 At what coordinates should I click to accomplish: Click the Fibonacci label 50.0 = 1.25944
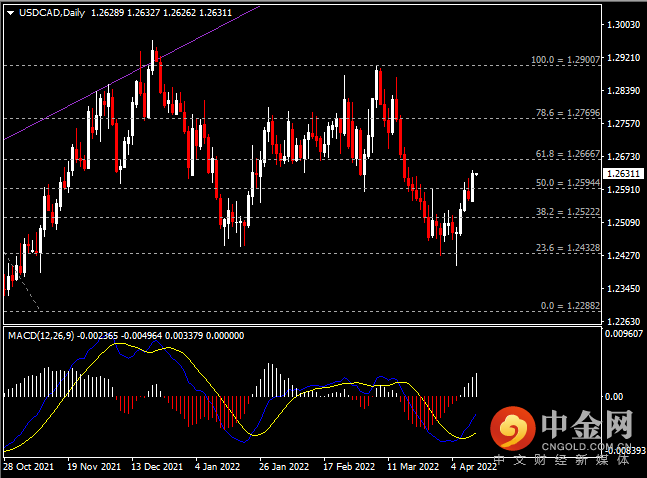pyautogui.click(x=568, y=183)
